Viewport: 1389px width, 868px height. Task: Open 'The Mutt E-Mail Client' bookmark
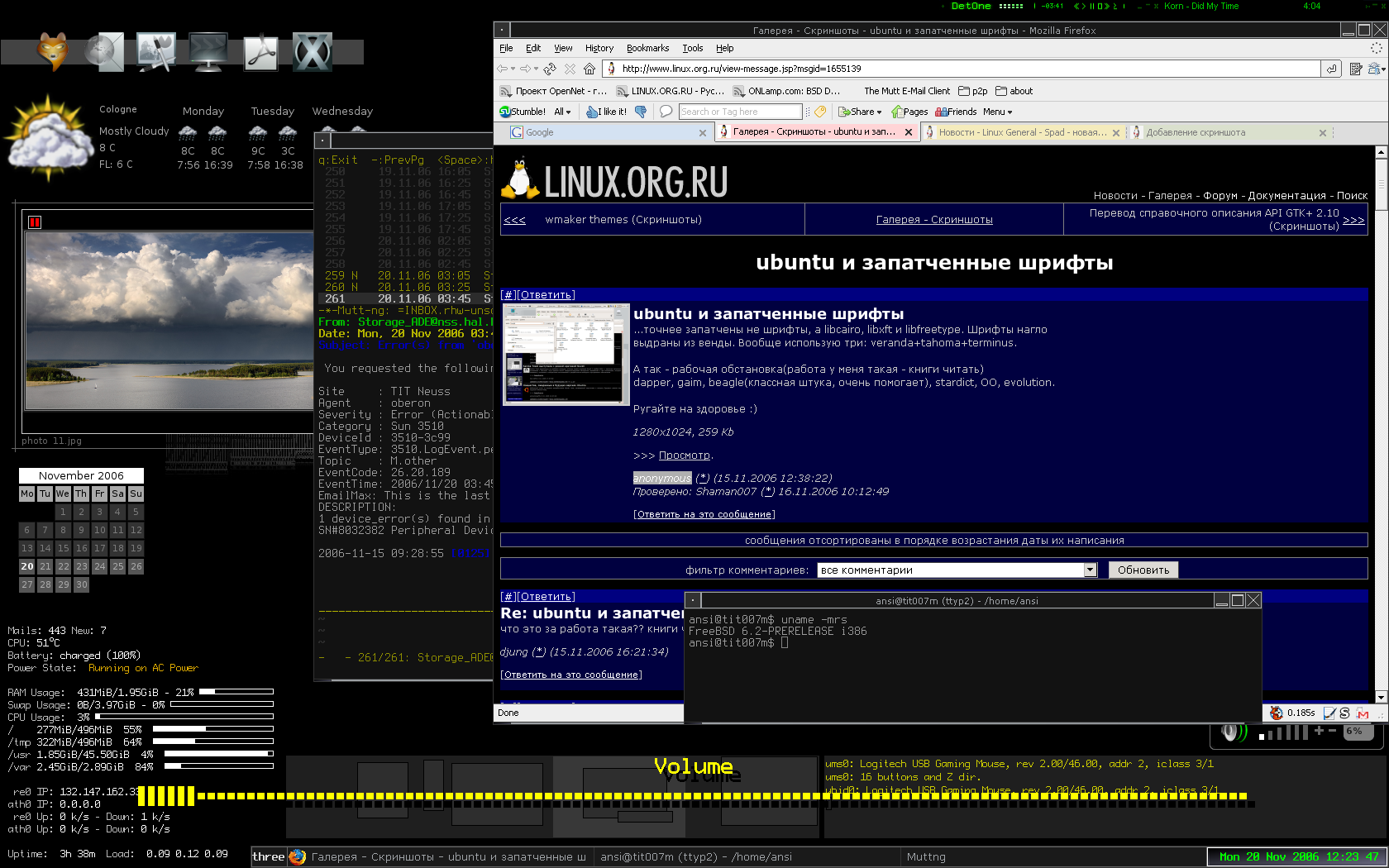pyautogui.click(x=907, y=91)
